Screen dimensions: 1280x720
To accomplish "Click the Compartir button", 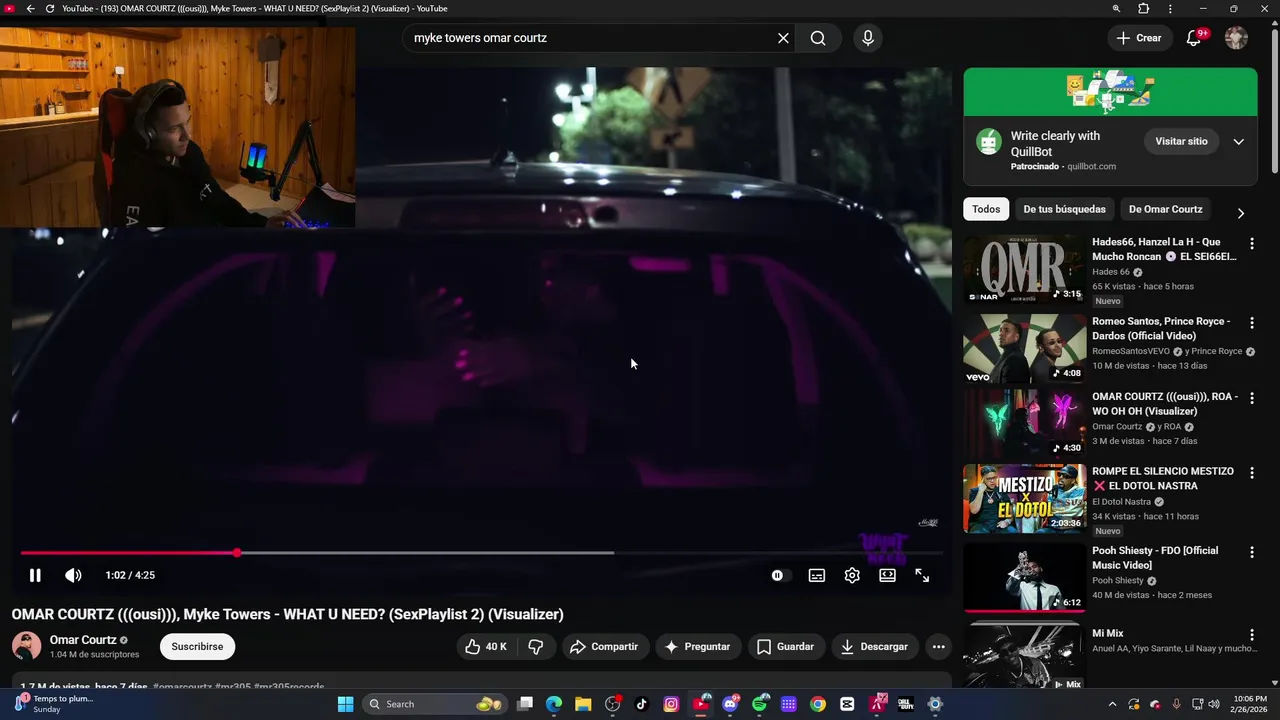I will 604,647.
